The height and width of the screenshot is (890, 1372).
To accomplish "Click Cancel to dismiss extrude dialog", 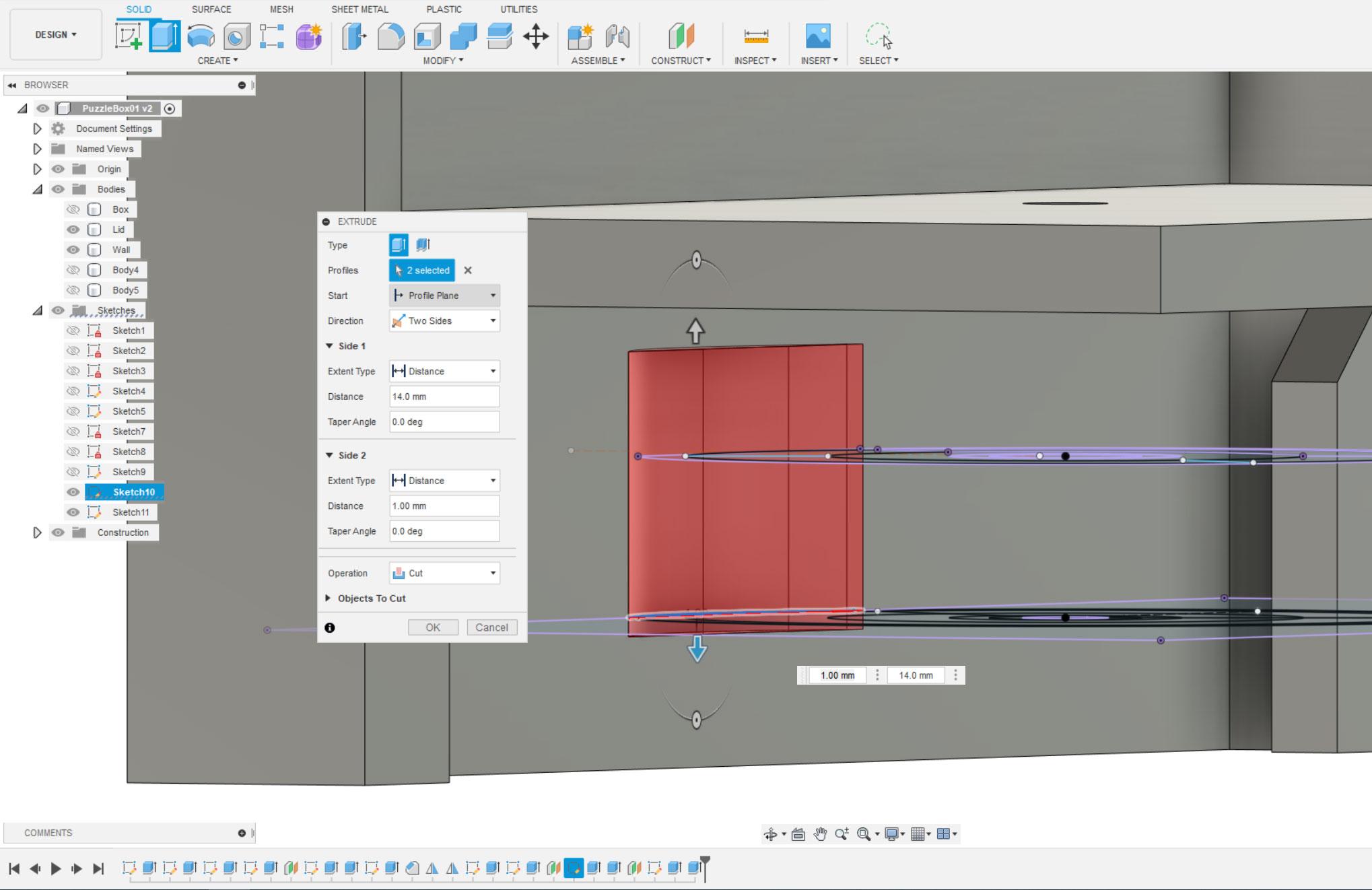I will [490, 627].
